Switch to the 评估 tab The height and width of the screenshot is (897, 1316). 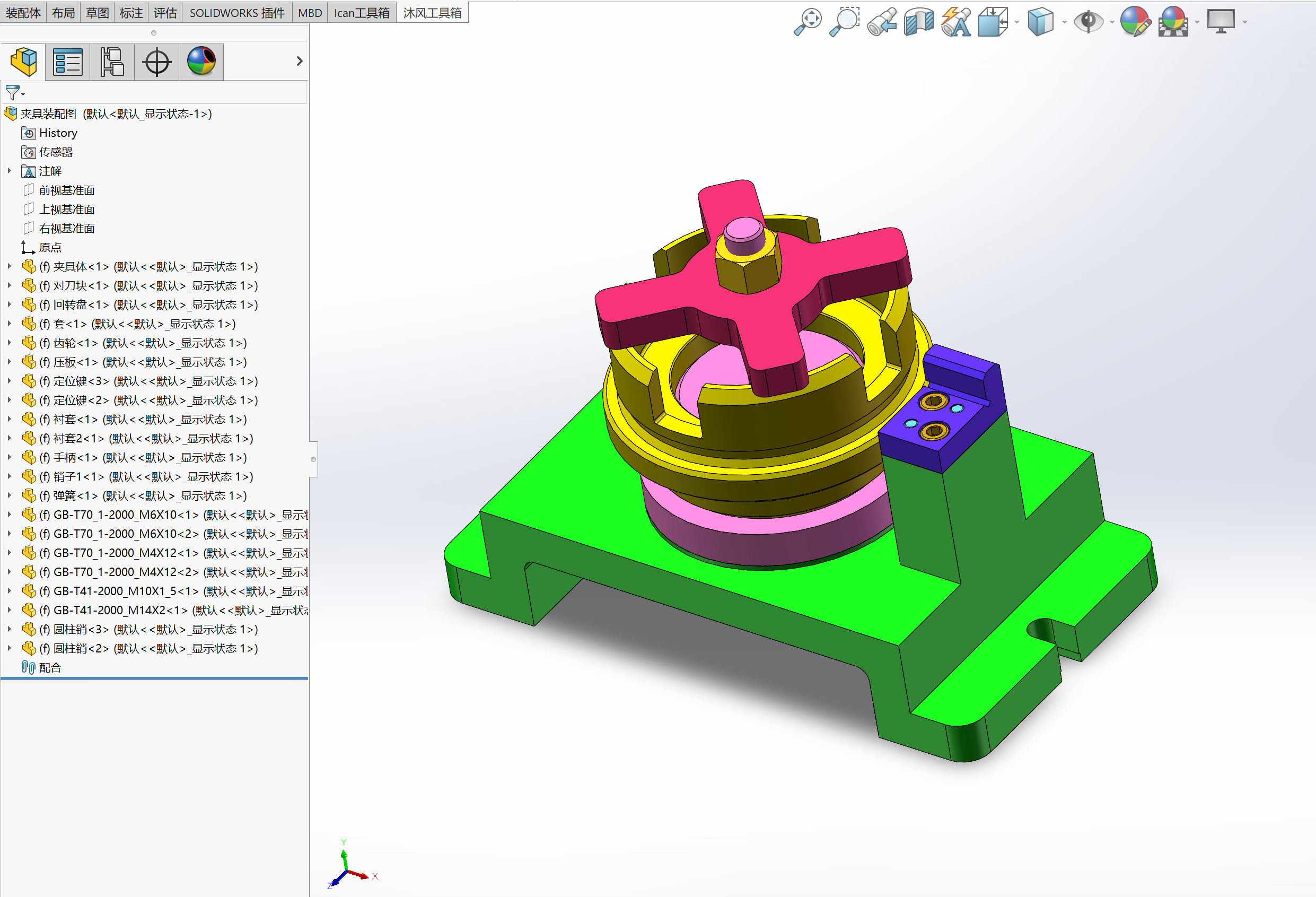tap(165, 13)
